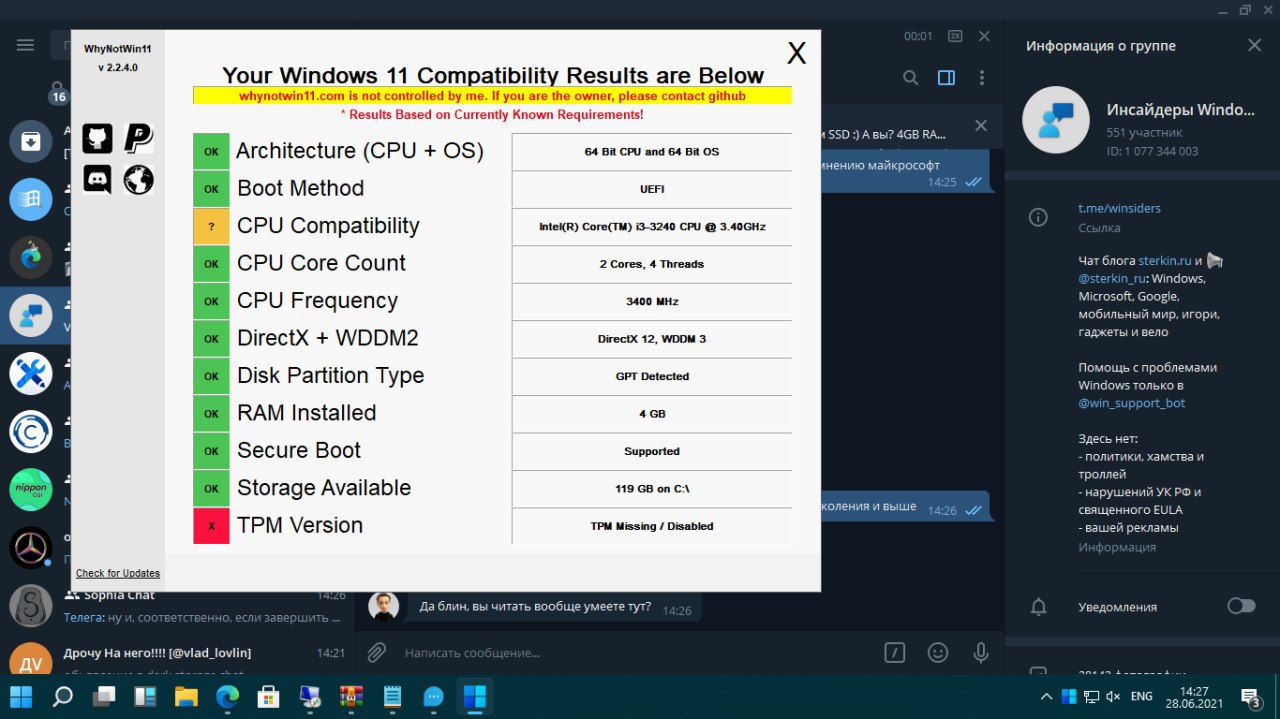Launch Microsoft Edge from the taskbar
Viewport: 1280px width, 719px height.
(227, 696)
